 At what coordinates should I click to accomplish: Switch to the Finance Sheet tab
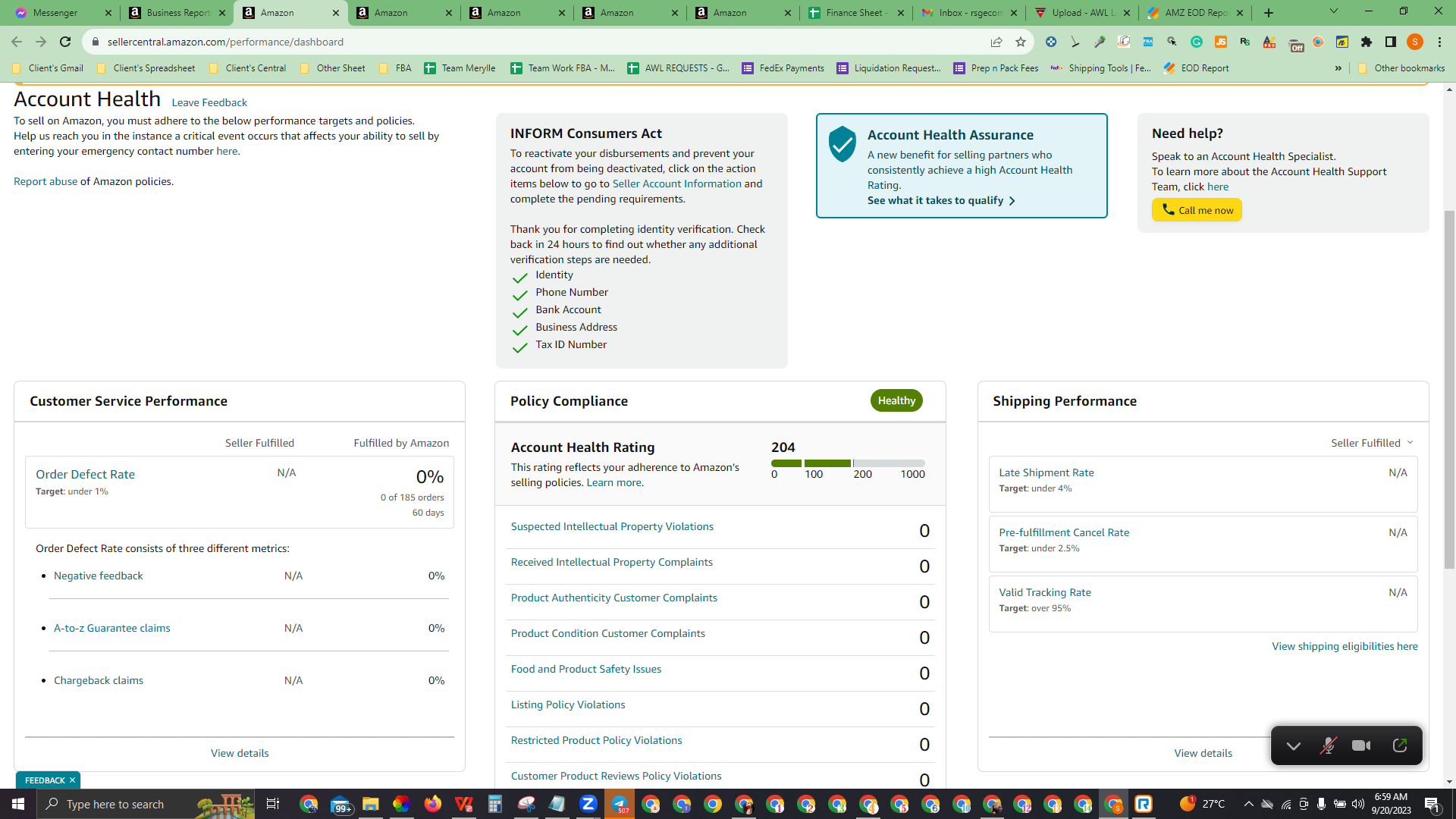pyautogui.click(x=856, y=13)
